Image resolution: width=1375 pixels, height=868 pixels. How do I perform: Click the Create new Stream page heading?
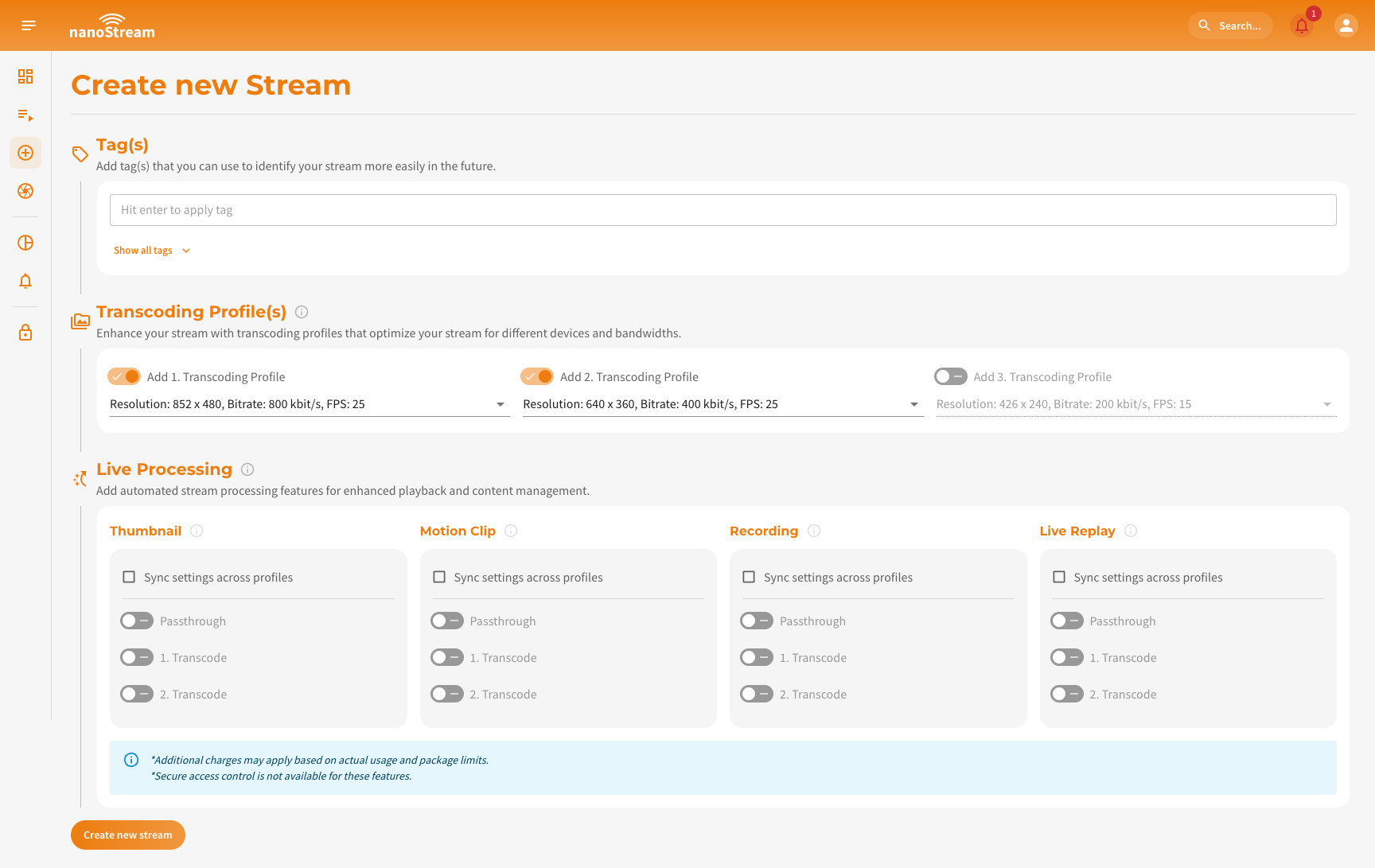(x=211, y=85)
